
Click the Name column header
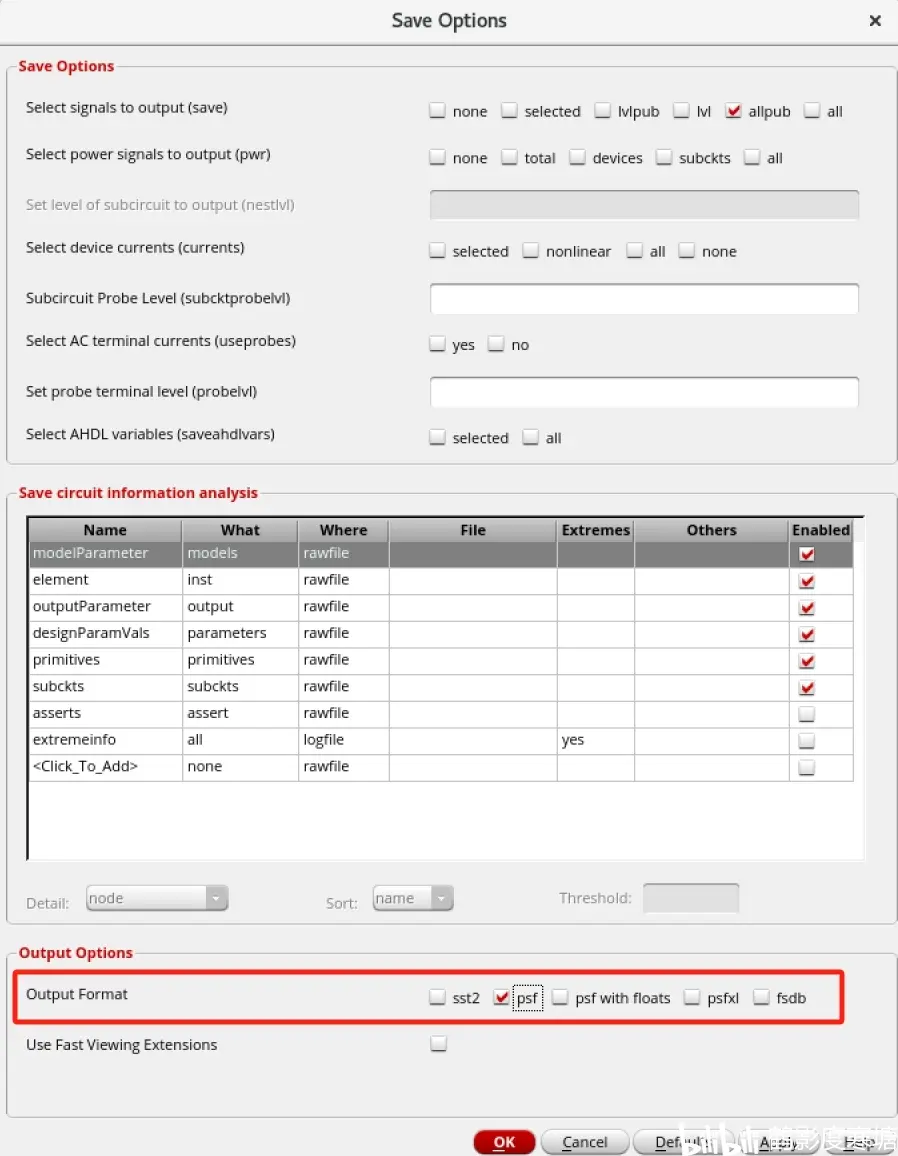pos(105,530)
